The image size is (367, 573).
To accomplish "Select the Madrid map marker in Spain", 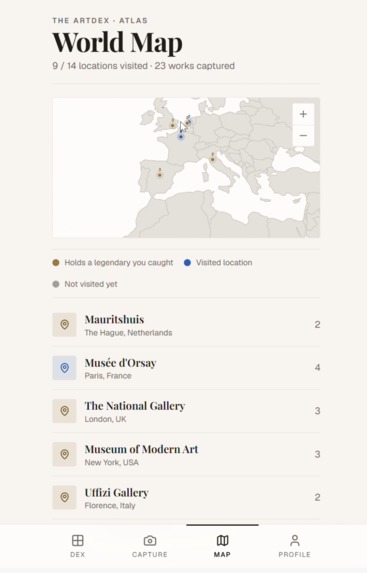I will [x=159, y=175].
